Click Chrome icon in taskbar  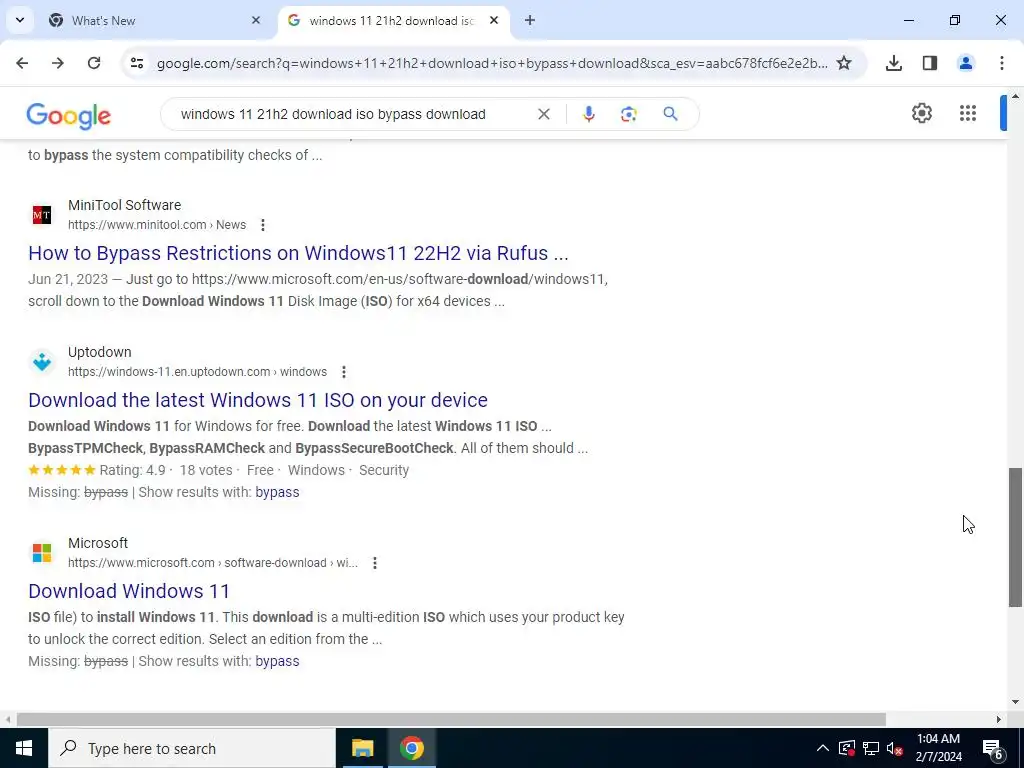(411, 748)
